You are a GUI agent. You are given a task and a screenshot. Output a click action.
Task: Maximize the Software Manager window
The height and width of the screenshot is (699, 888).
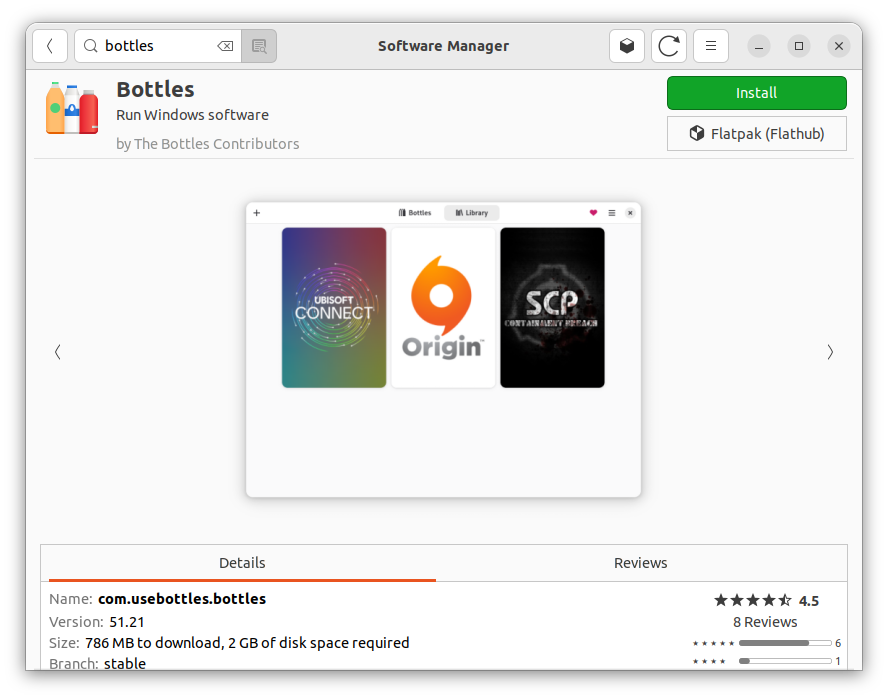point(799,46)
